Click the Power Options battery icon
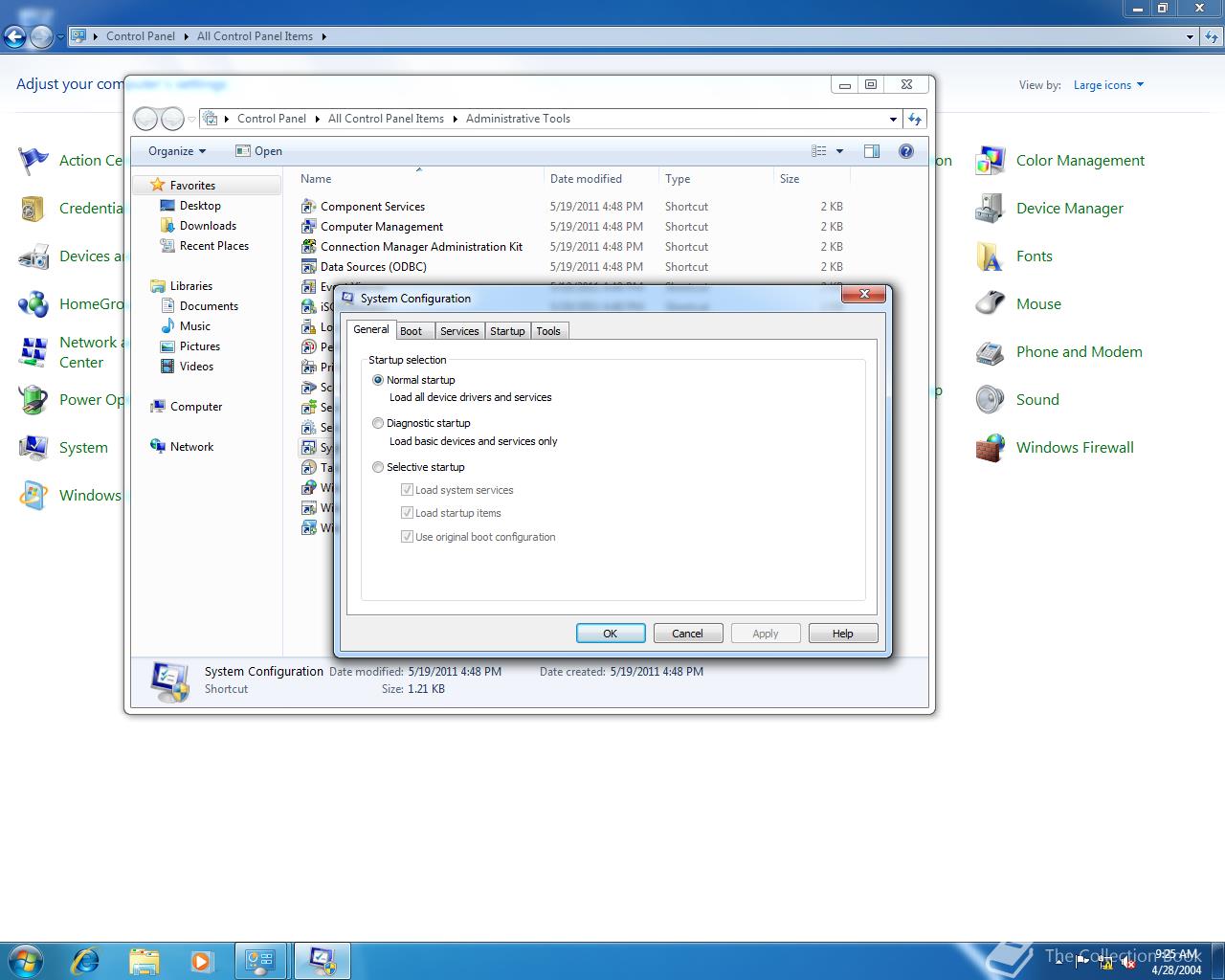Viewport: 1225px width, 980px height. pyautogui.click(x=33, y=400)
